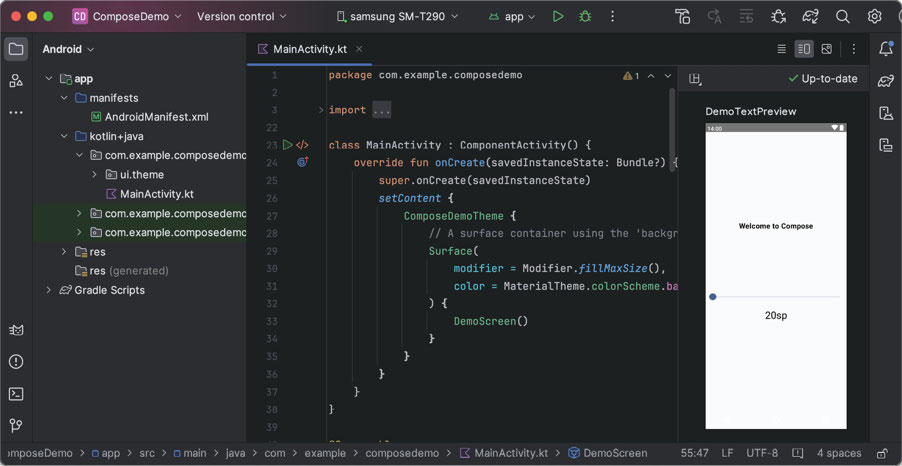The height and width of the screenshot is (466, 902).
Task: Click the slider track in DemoTextPreview
Action: 778,297
